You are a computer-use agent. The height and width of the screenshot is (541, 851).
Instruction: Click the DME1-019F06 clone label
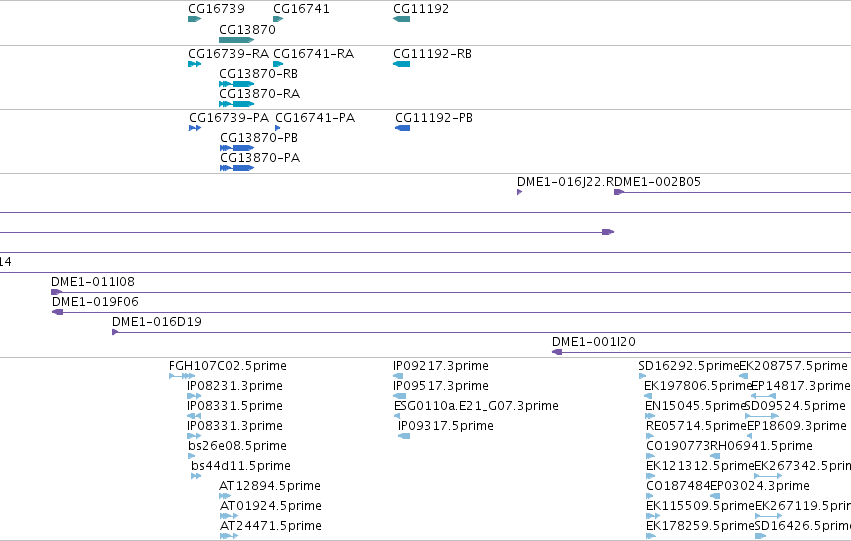(x=96, y=302)
